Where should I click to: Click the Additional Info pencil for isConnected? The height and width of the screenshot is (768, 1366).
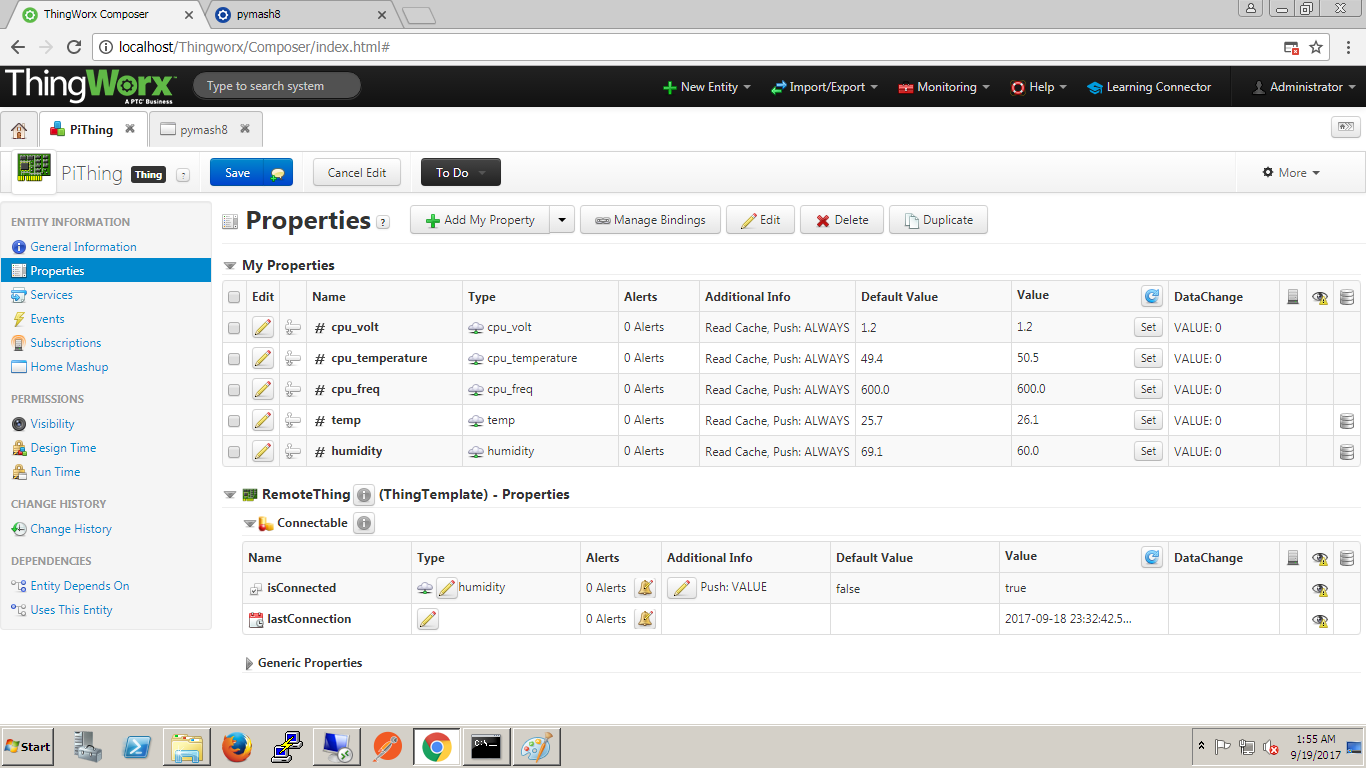click(x=681, y=588)
